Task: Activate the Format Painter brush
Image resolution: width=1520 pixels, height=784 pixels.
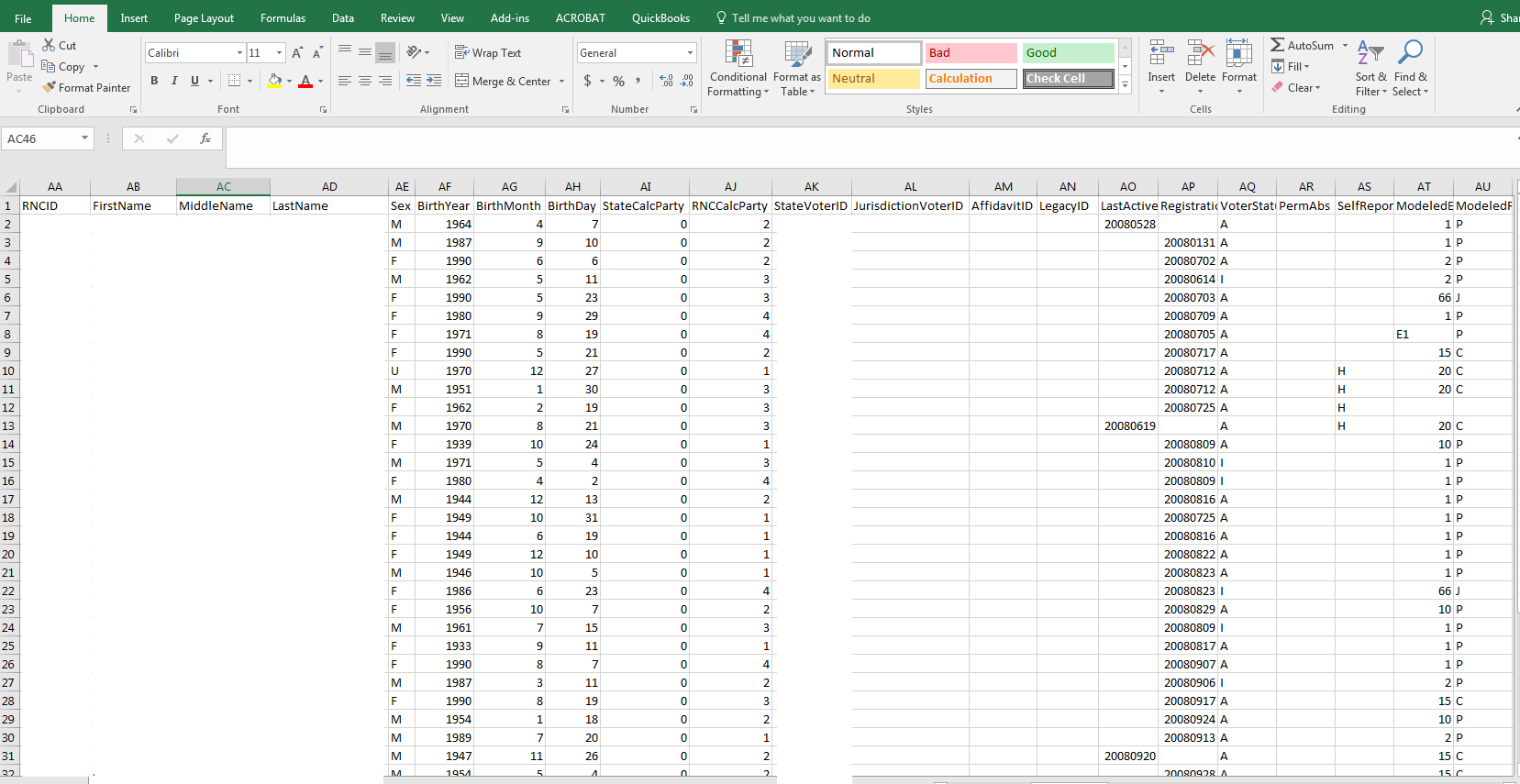Action: [50, 87]
